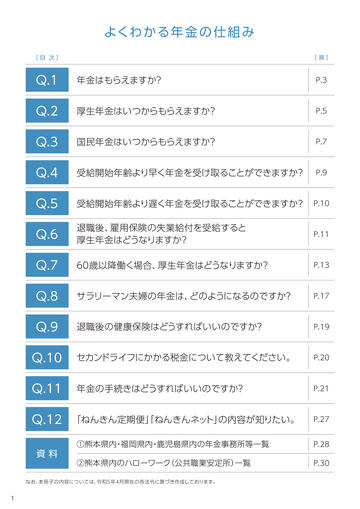Click the Q.9 blue label

47,326
